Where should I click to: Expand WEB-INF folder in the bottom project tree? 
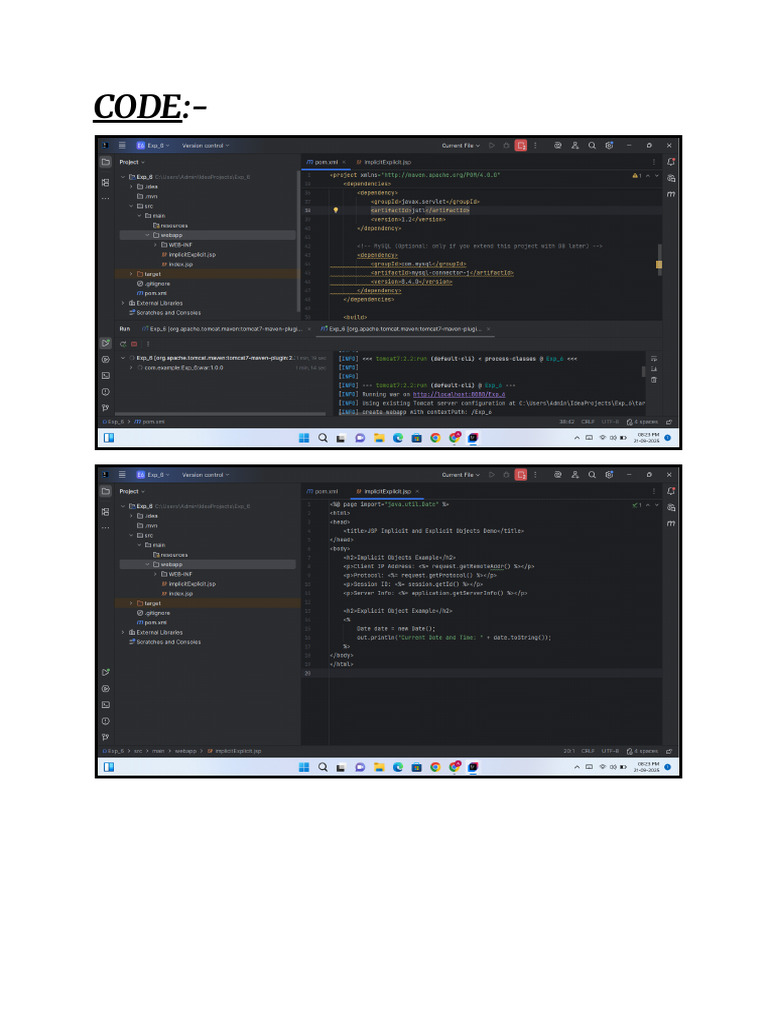point(155,574)
